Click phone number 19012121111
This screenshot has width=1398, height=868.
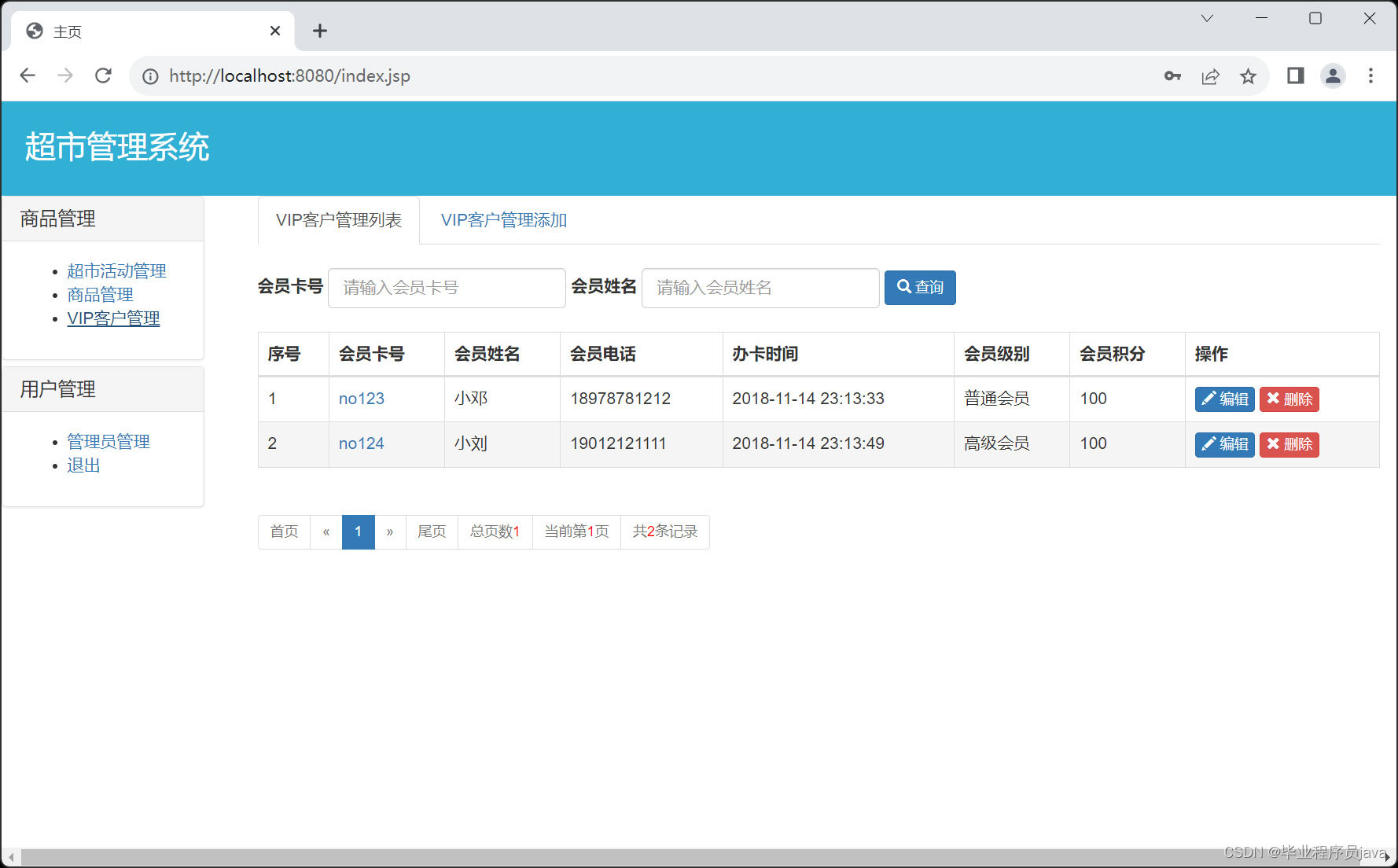(618, 443)
